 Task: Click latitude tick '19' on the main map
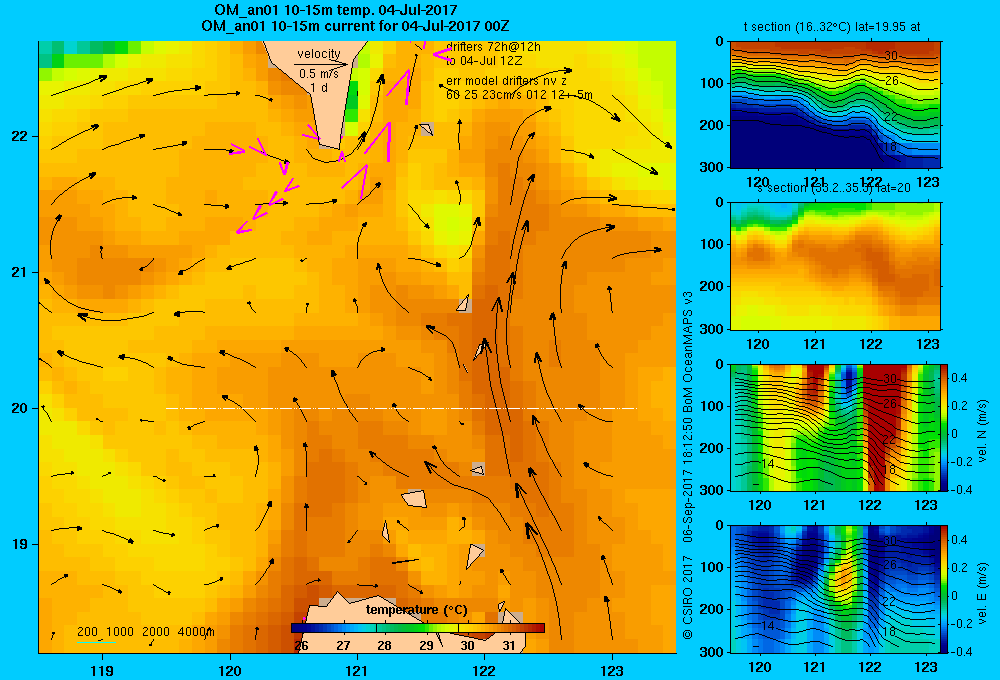[19, 544]
